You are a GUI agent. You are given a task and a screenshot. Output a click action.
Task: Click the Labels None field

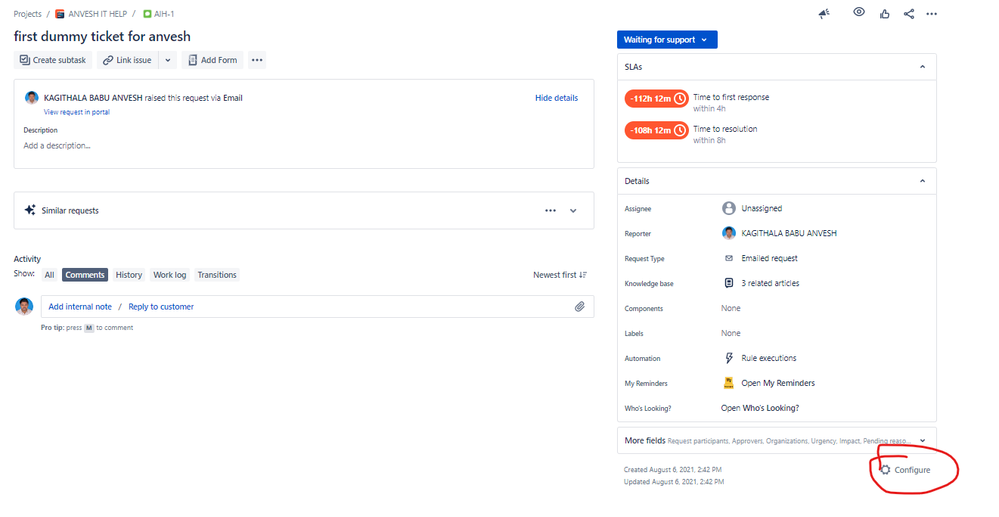pos(731,333)
